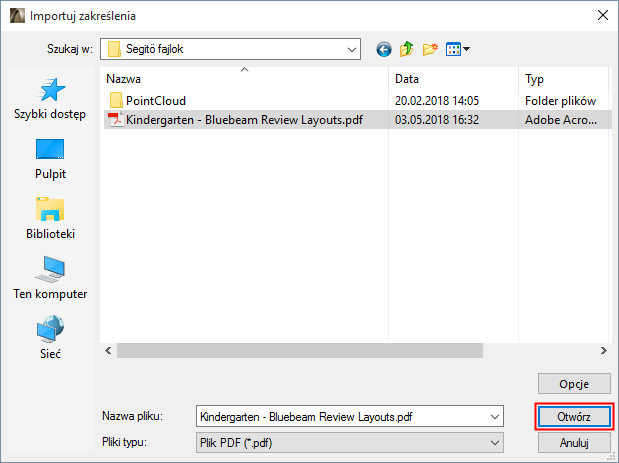Open Pulpit location in sidebar
The width and height of the screenshot is (619, 463).
pyautogui.click(x=50, y=159)
